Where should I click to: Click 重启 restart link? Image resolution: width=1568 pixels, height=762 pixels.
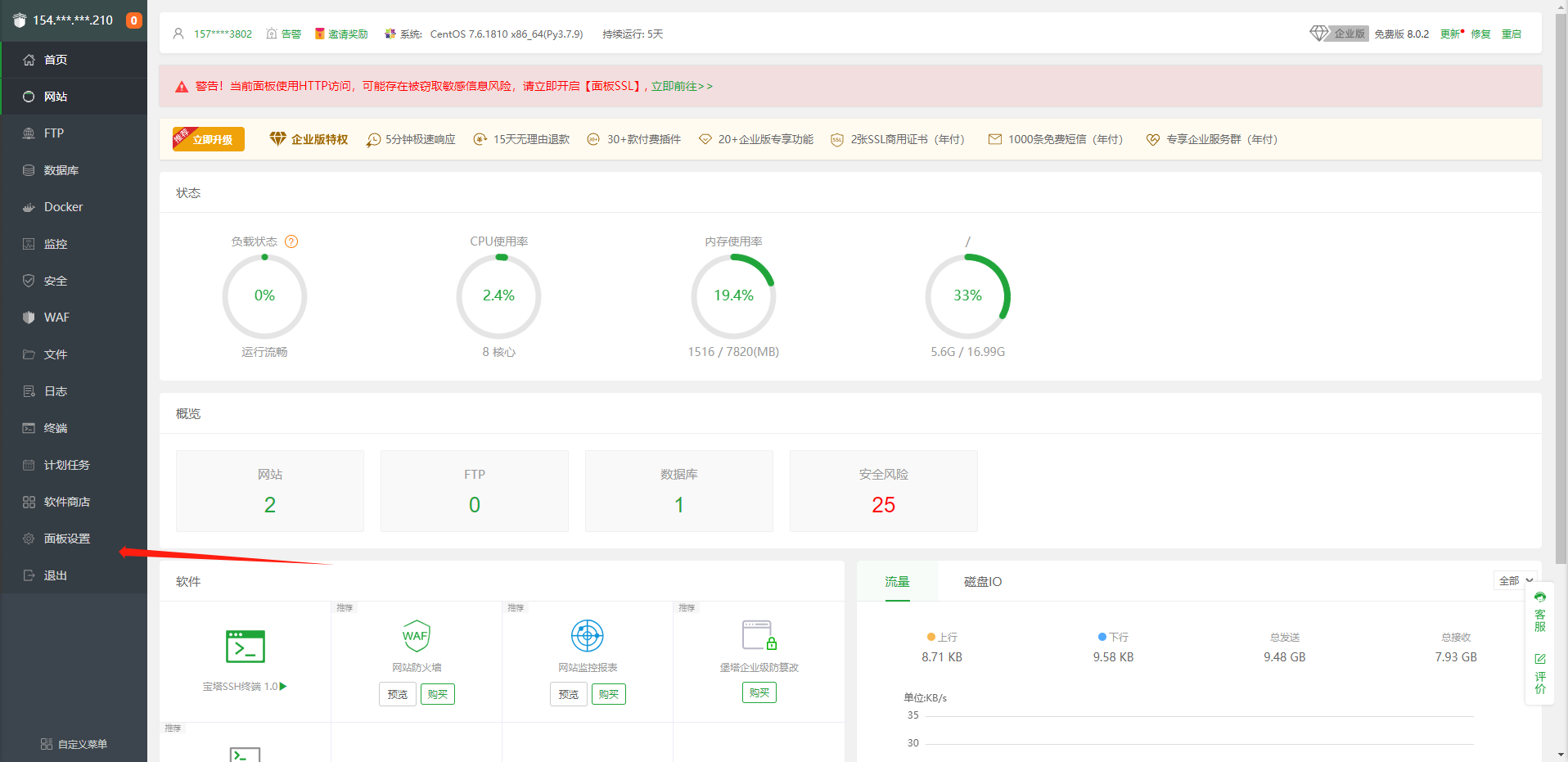point(1512,34)
